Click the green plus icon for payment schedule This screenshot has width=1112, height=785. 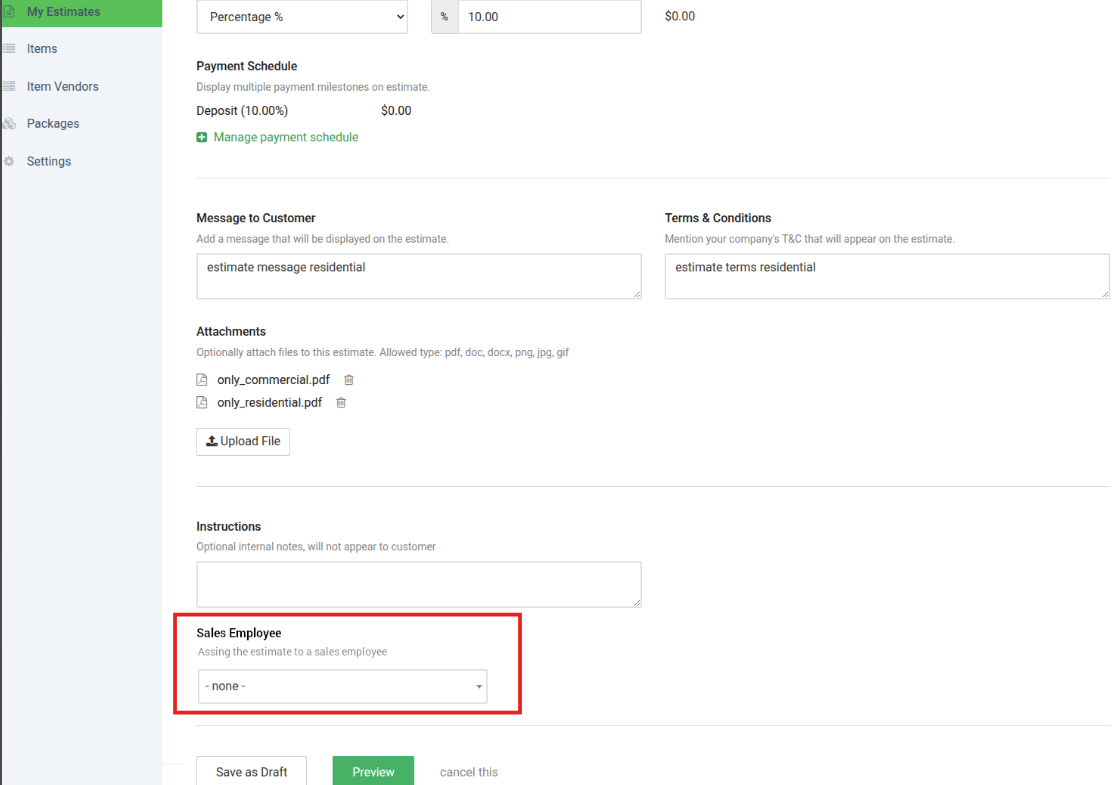[x=202, y=137]
